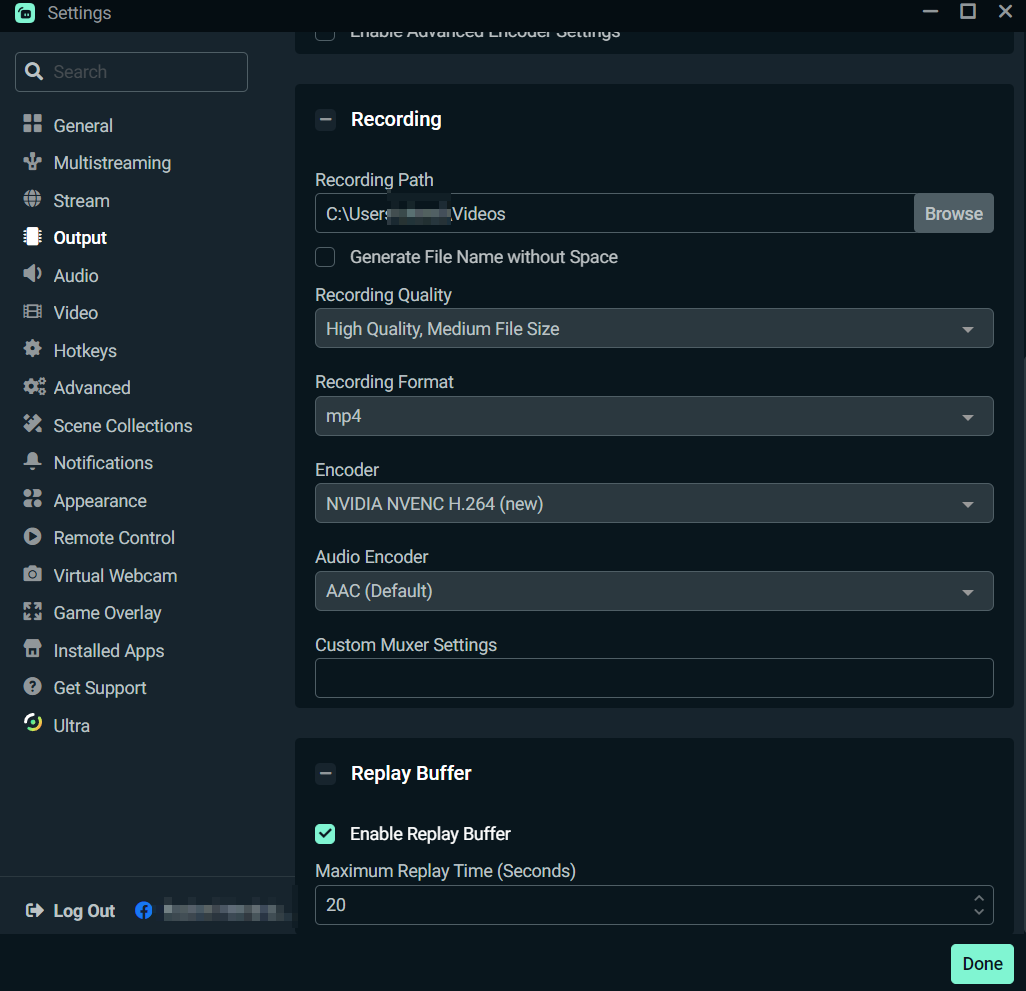Enable Generate File Name without Space
The height and width of the screenshot is (991, 1026).
coord(325,257)
